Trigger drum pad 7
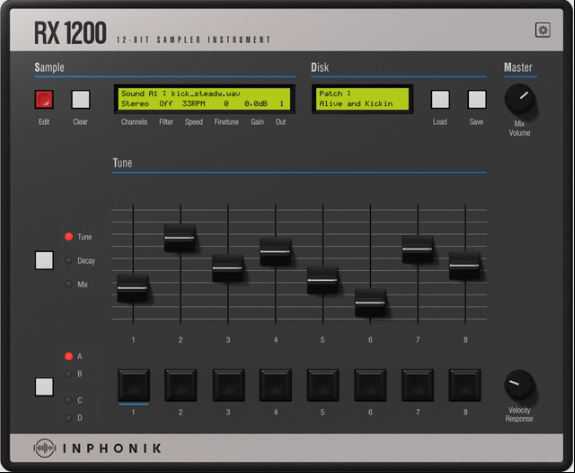The image size is (575, 473). (x=418, y=385)
